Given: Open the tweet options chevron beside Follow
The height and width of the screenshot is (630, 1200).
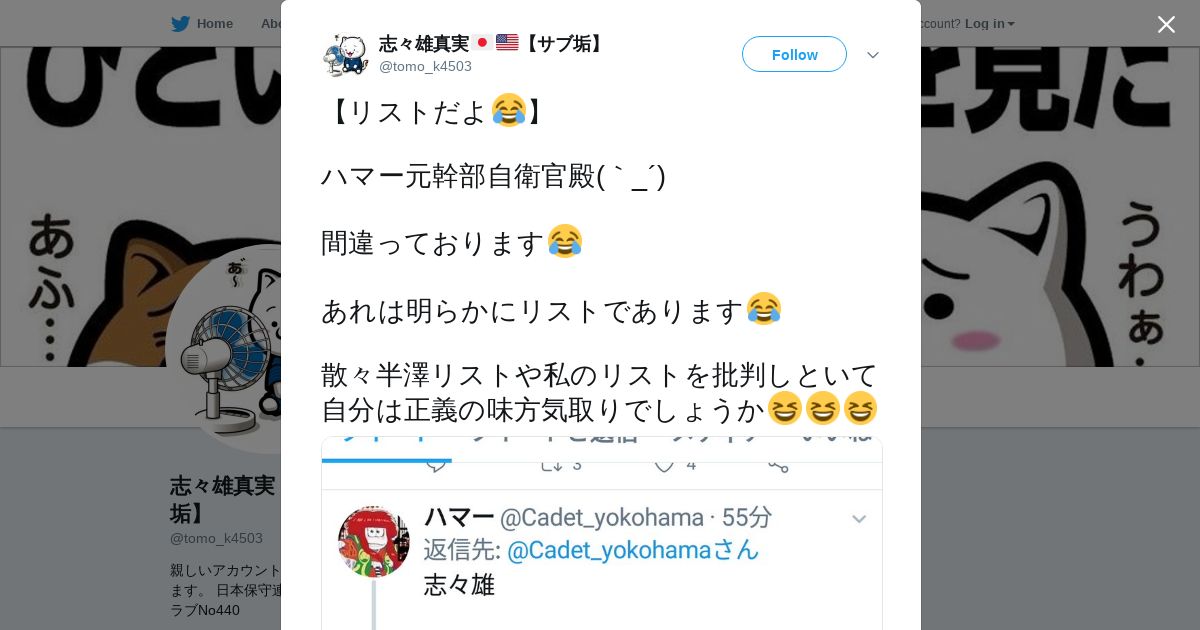Looking at the screenshot, I should tap(873, 55).
